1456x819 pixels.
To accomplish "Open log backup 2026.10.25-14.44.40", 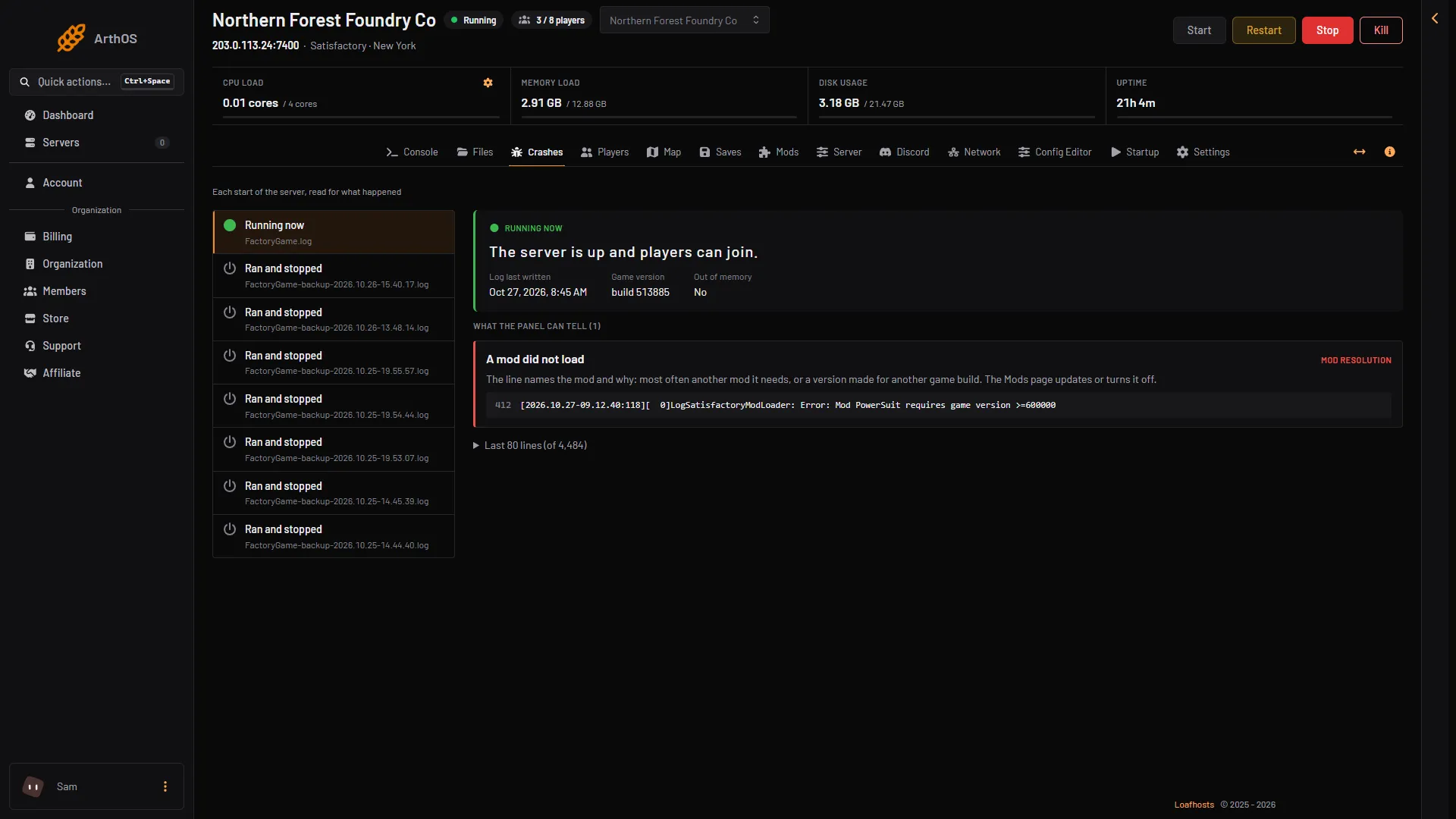I will 334,536.
